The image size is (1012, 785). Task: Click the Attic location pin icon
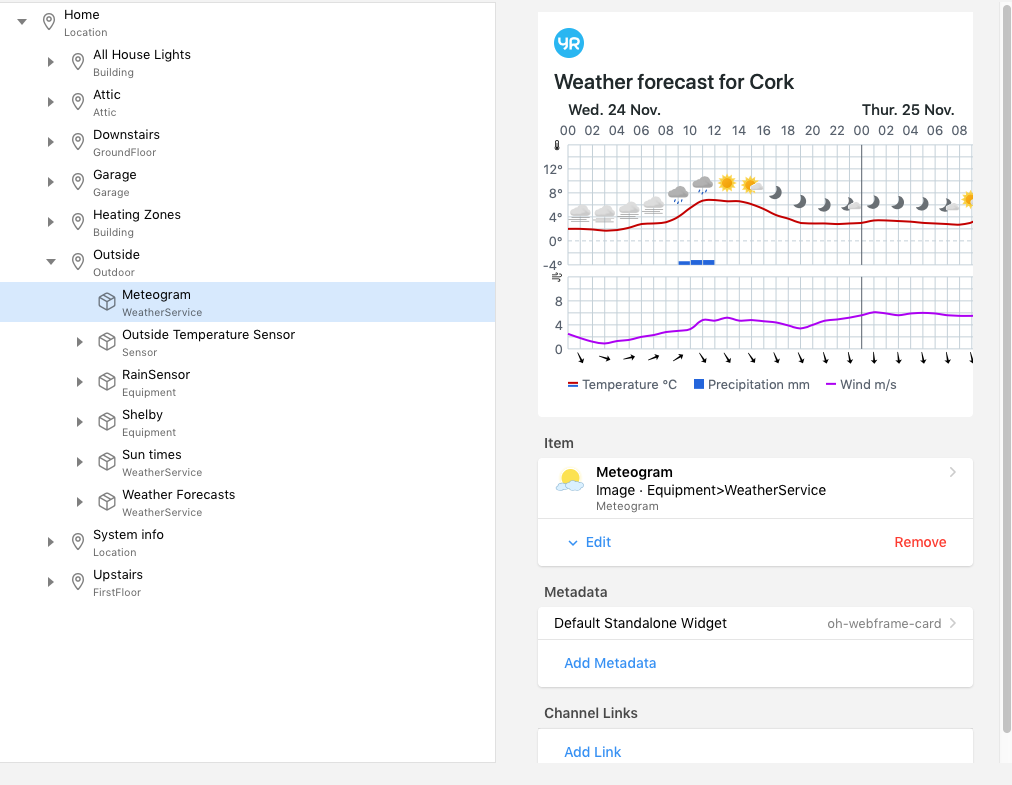[x=78, y=102]
